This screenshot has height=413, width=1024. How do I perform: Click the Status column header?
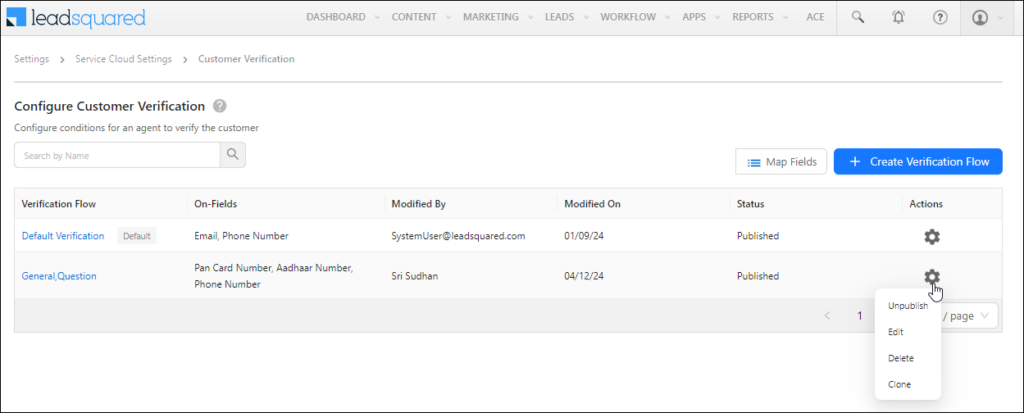[x=750, y=204]
